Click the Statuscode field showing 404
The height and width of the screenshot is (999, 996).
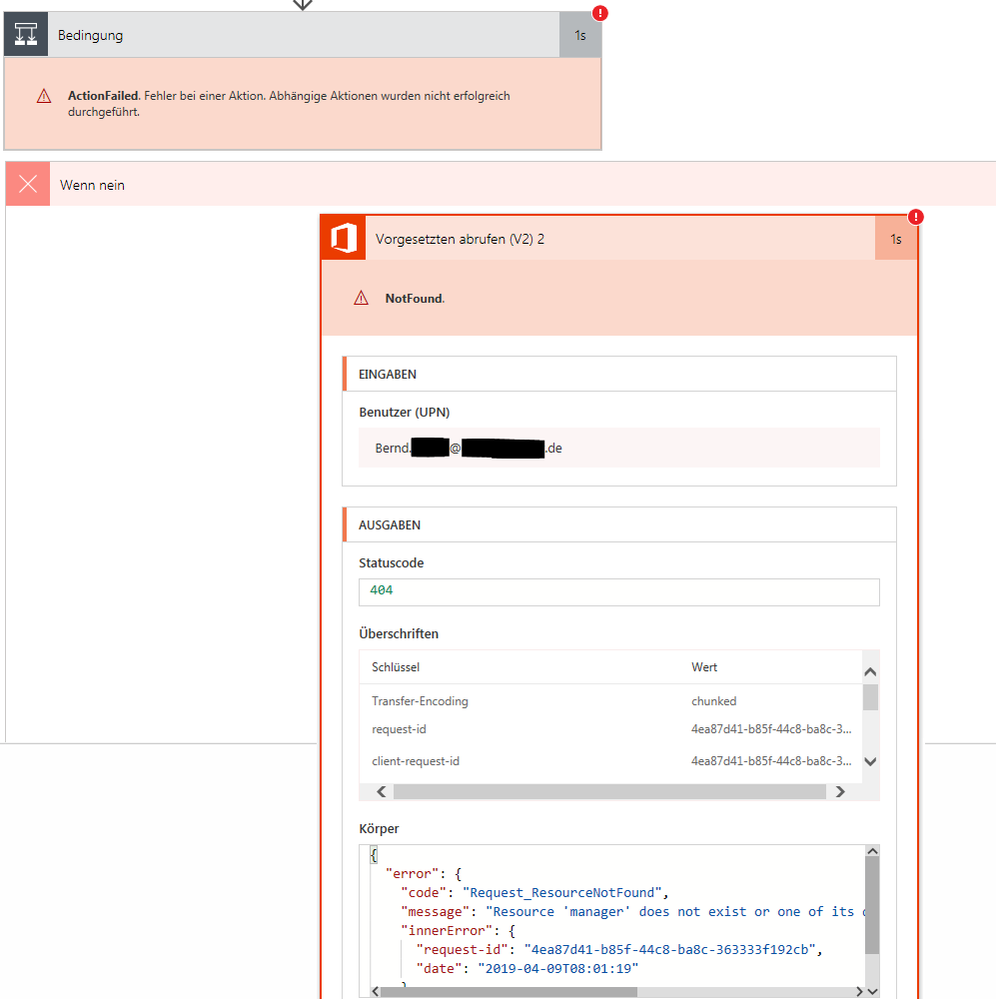(x=619, y=592)
